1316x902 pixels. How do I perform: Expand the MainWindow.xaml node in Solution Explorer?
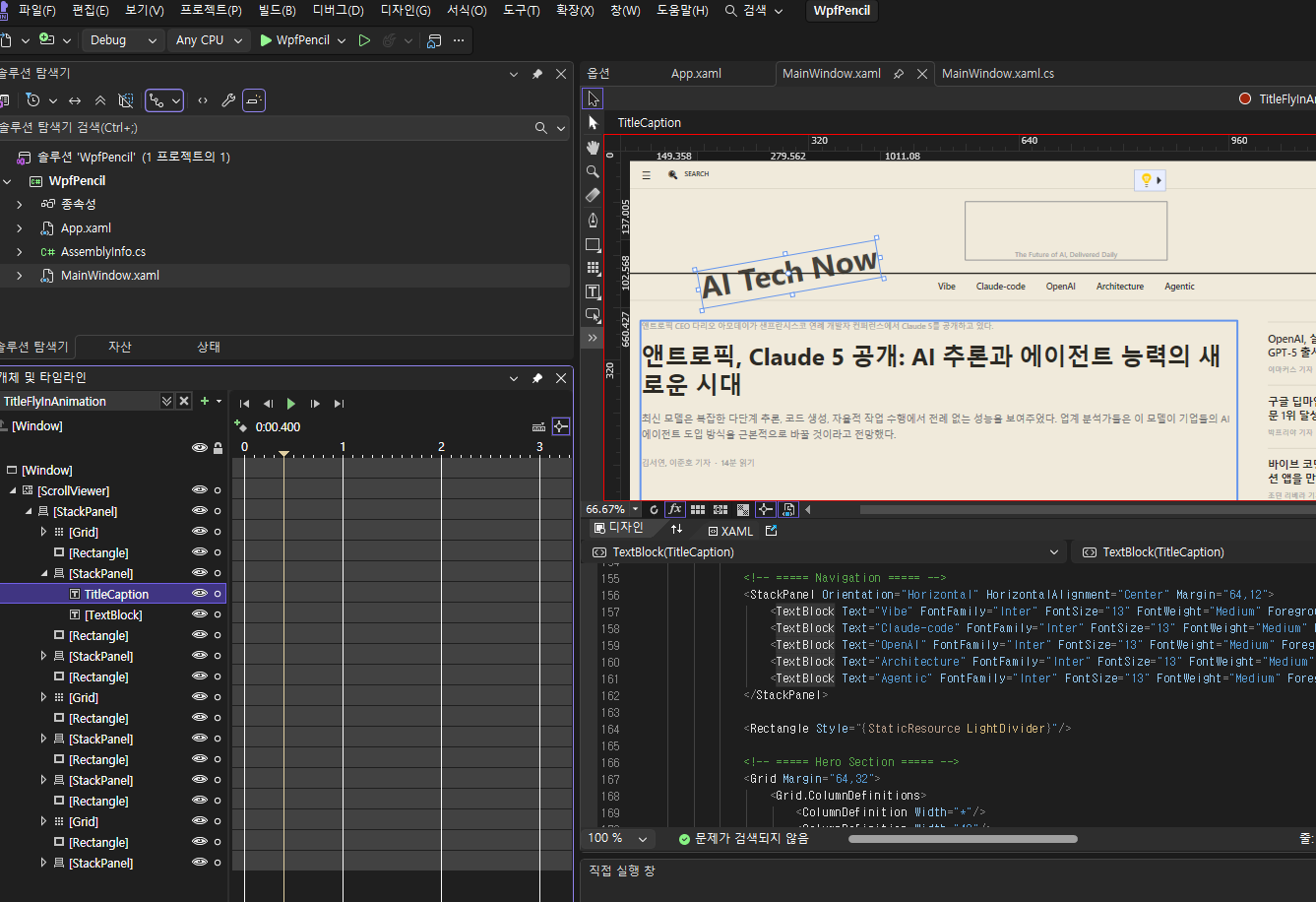(x=19, y=276)
